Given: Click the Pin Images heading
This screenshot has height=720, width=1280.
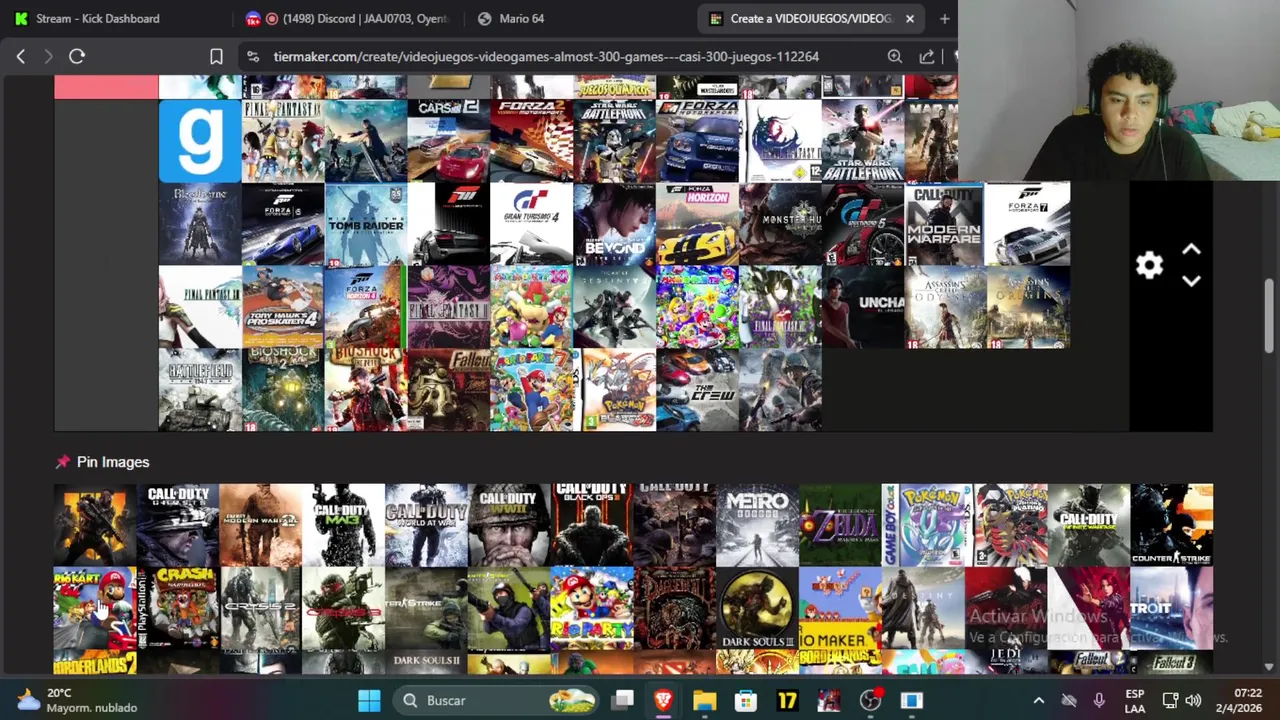Looking at the screenshot, I should [113, 462].
